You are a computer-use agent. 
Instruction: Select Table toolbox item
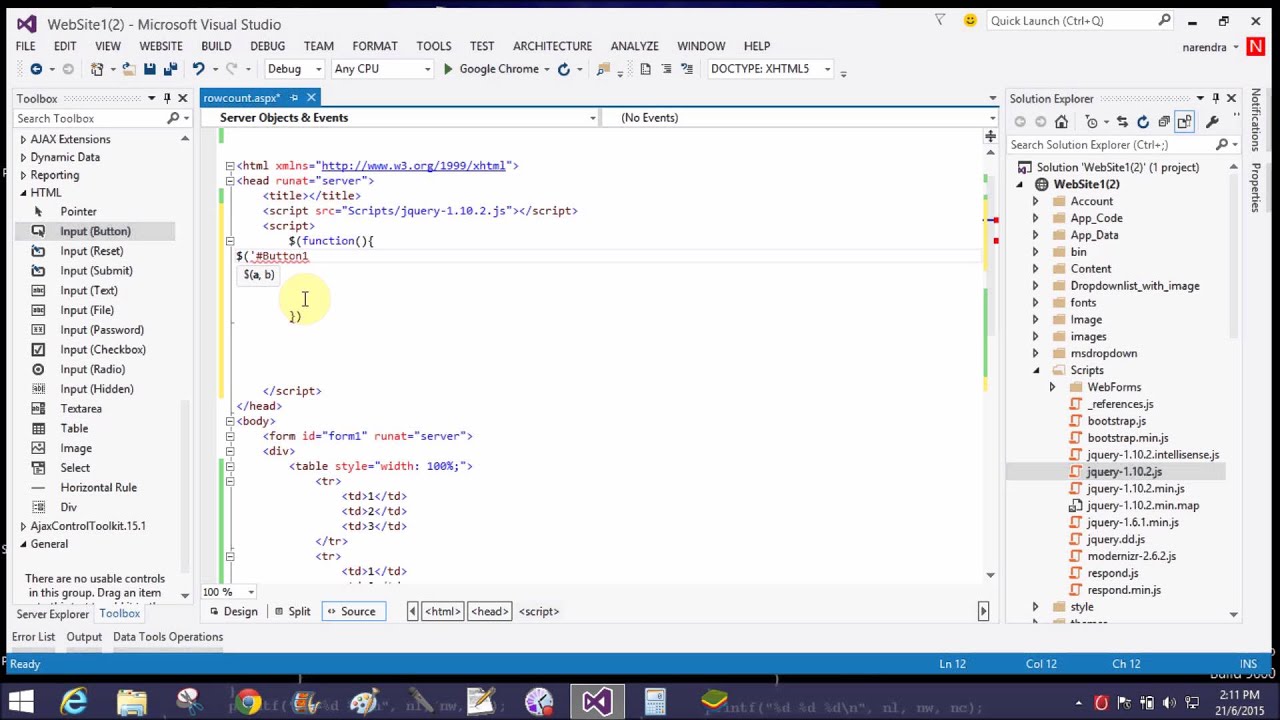pyautogui.click(x=74, y=429)
